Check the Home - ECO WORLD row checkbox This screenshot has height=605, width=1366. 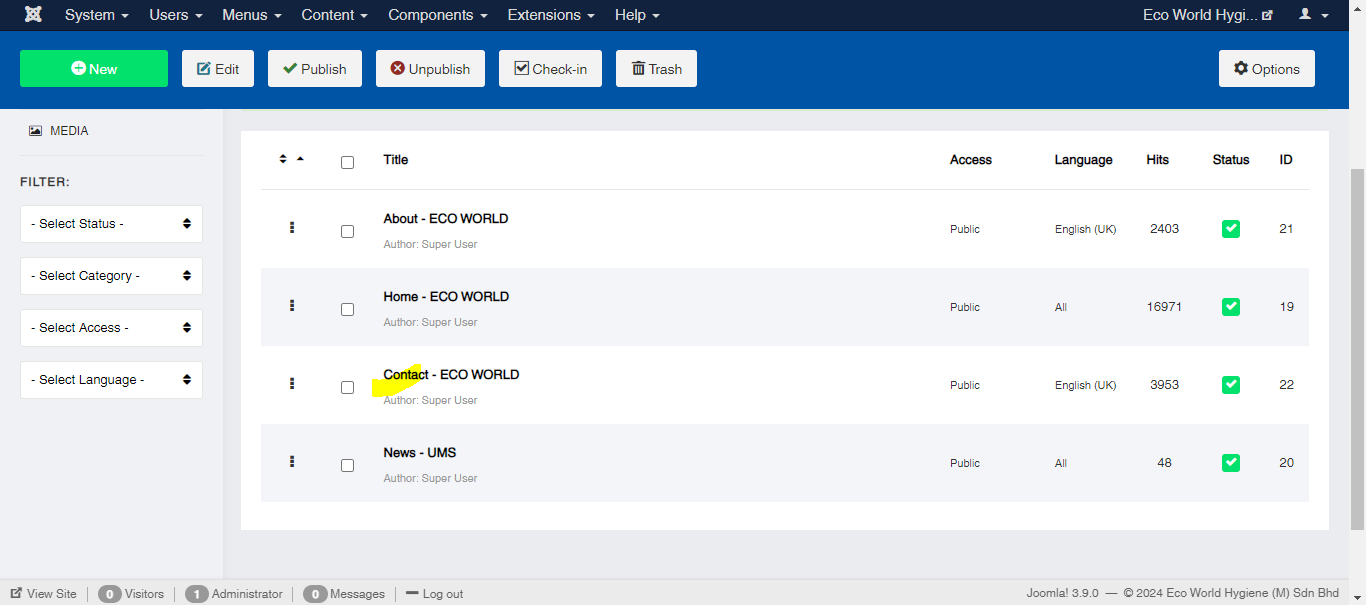point(347,309)
